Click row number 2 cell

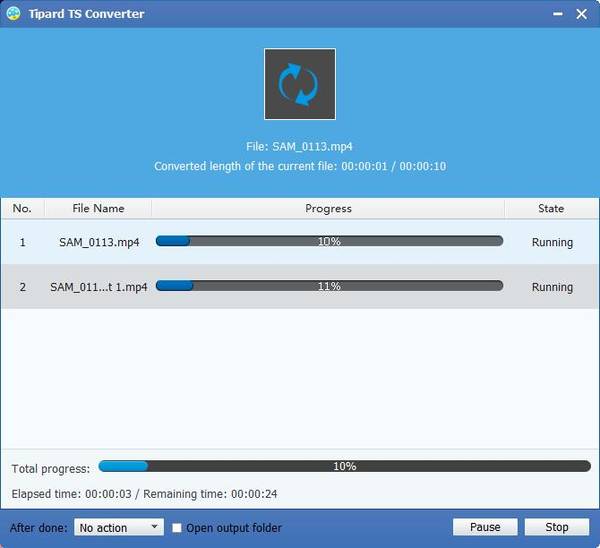[23, 287]
